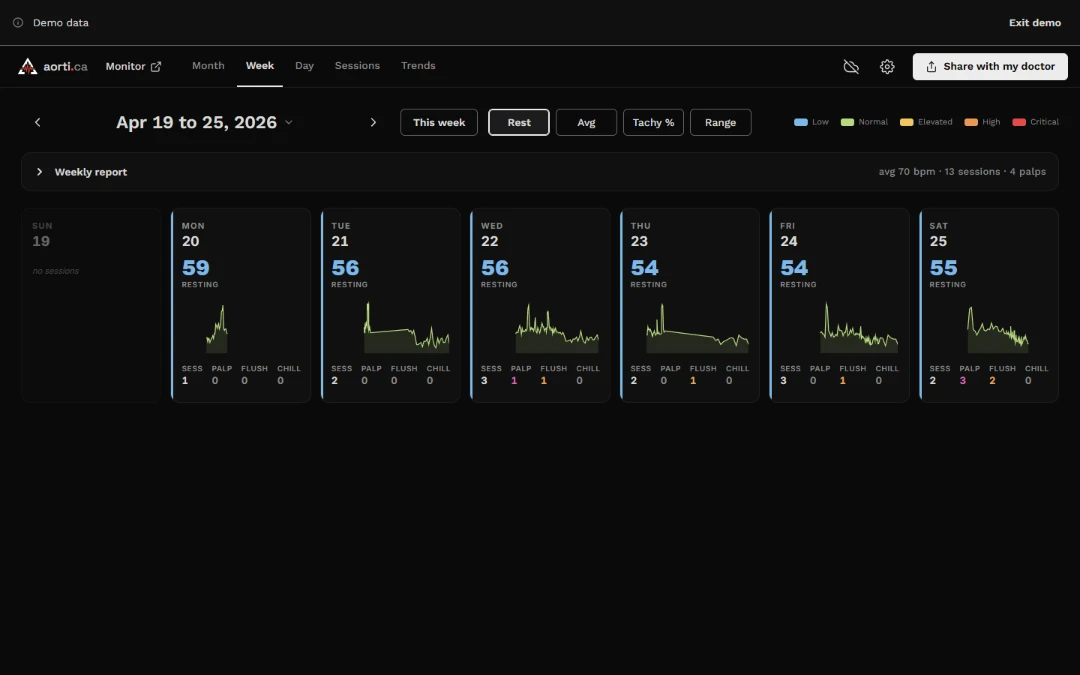
Task: Click the Normal green legend swatch
Action: (847, 122)
